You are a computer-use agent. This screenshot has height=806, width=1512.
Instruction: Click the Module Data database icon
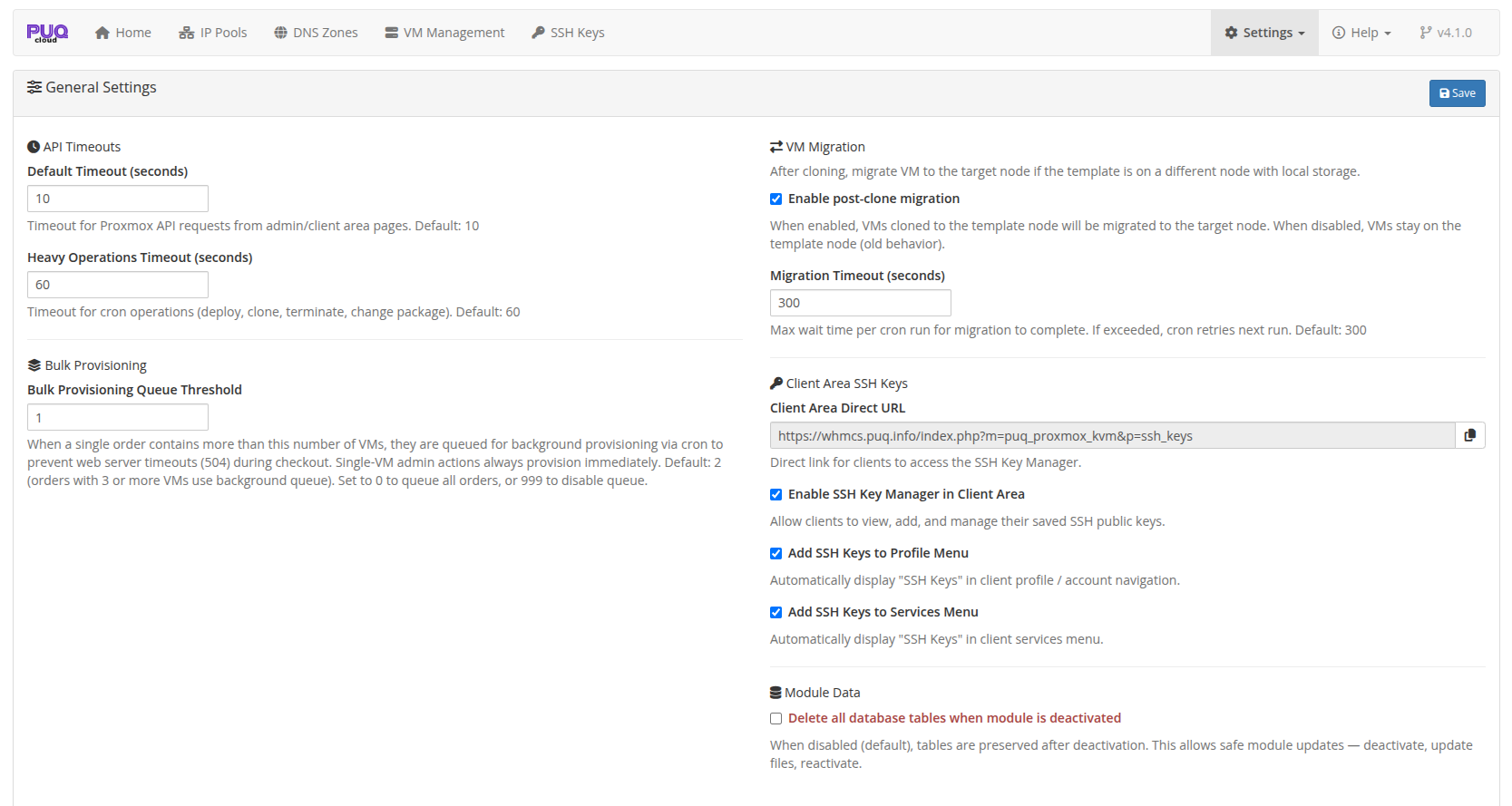coord(776,693)
